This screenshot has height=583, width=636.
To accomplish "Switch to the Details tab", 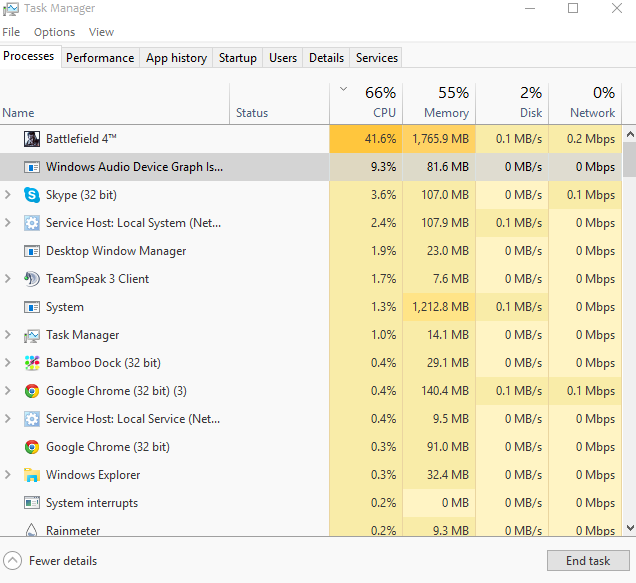I will click(x=326, y=58).
